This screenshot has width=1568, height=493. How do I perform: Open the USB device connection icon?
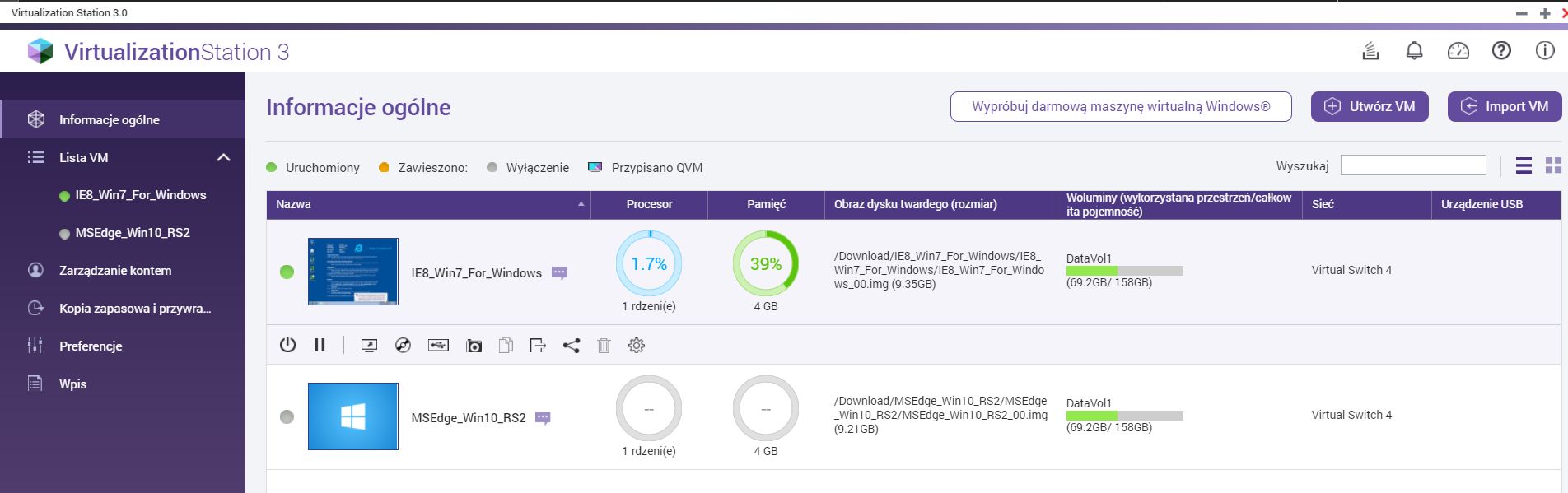point(438,346)
